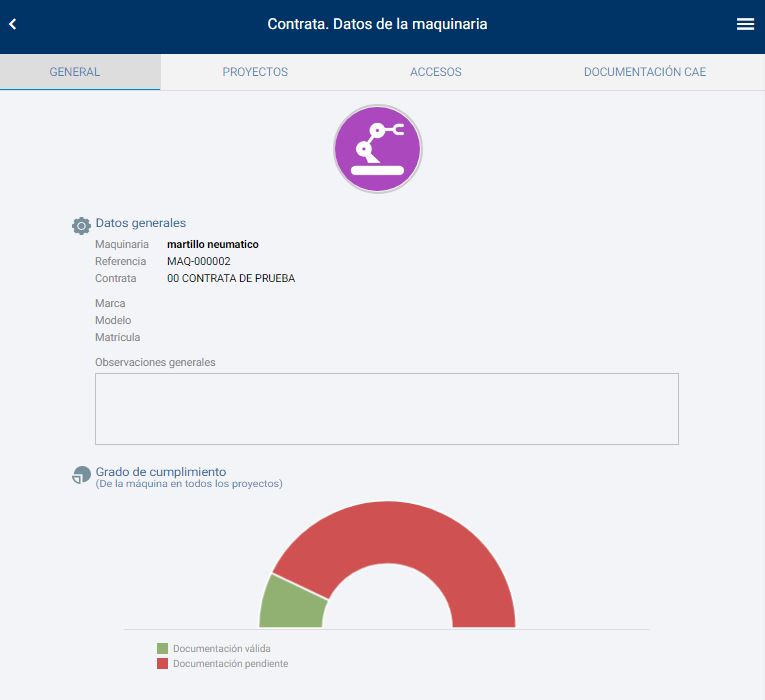The width and height of the screenshot is (765, 700).
Task: Click the pie icon beside Grado de cumplimiento
Action: point(81,475)
